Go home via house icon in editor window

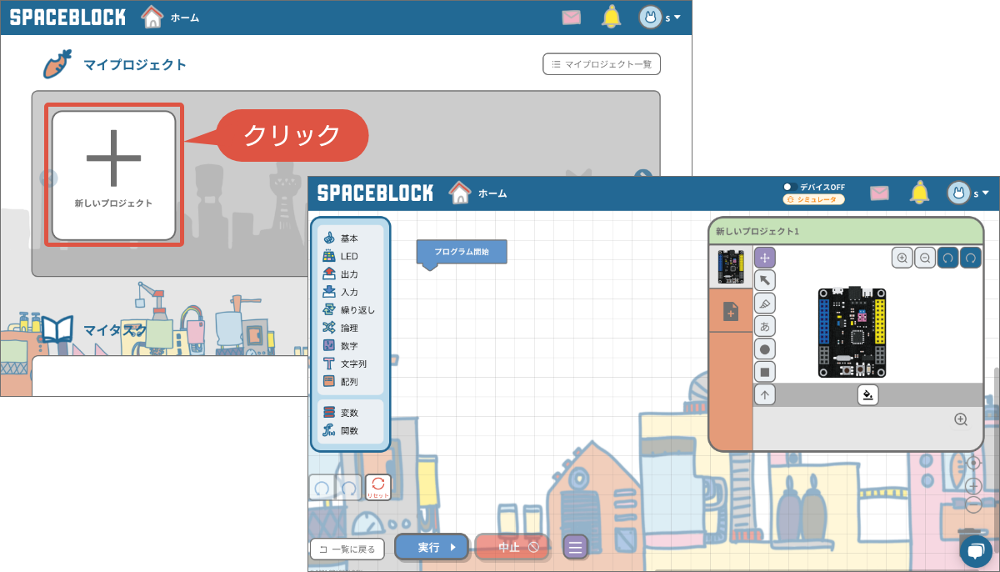point(460,193)
